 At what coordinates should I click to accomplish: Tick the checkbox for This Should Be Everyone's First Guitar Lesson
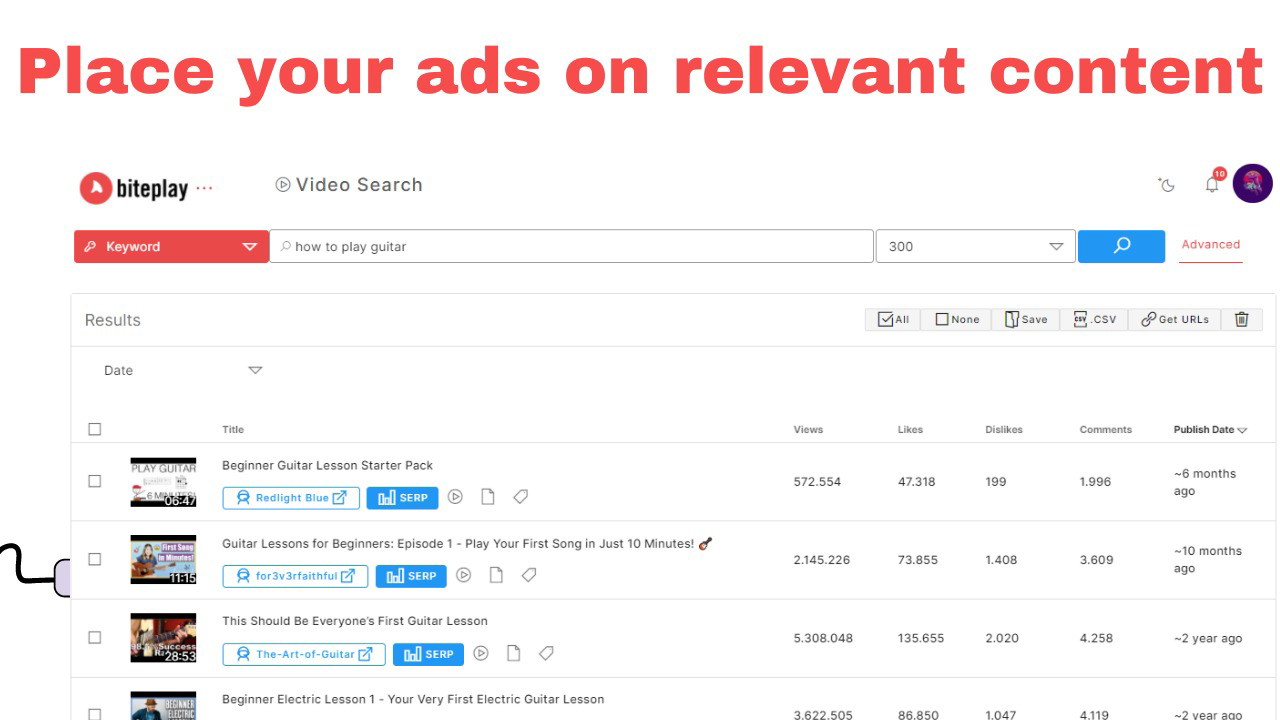coord(95,637)
